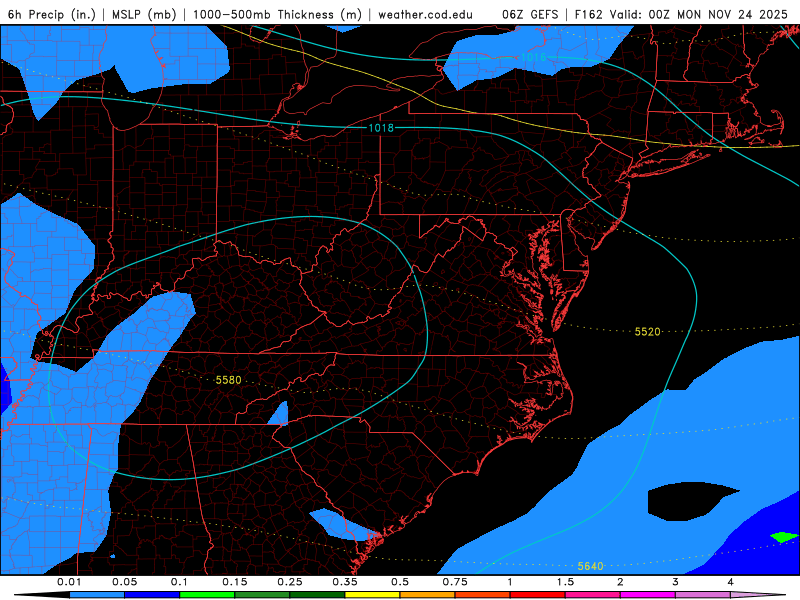Click the 'F162' forecast hour text
Image resolution: width=800 pixels, height=600 pixels.
coord(589,14)
